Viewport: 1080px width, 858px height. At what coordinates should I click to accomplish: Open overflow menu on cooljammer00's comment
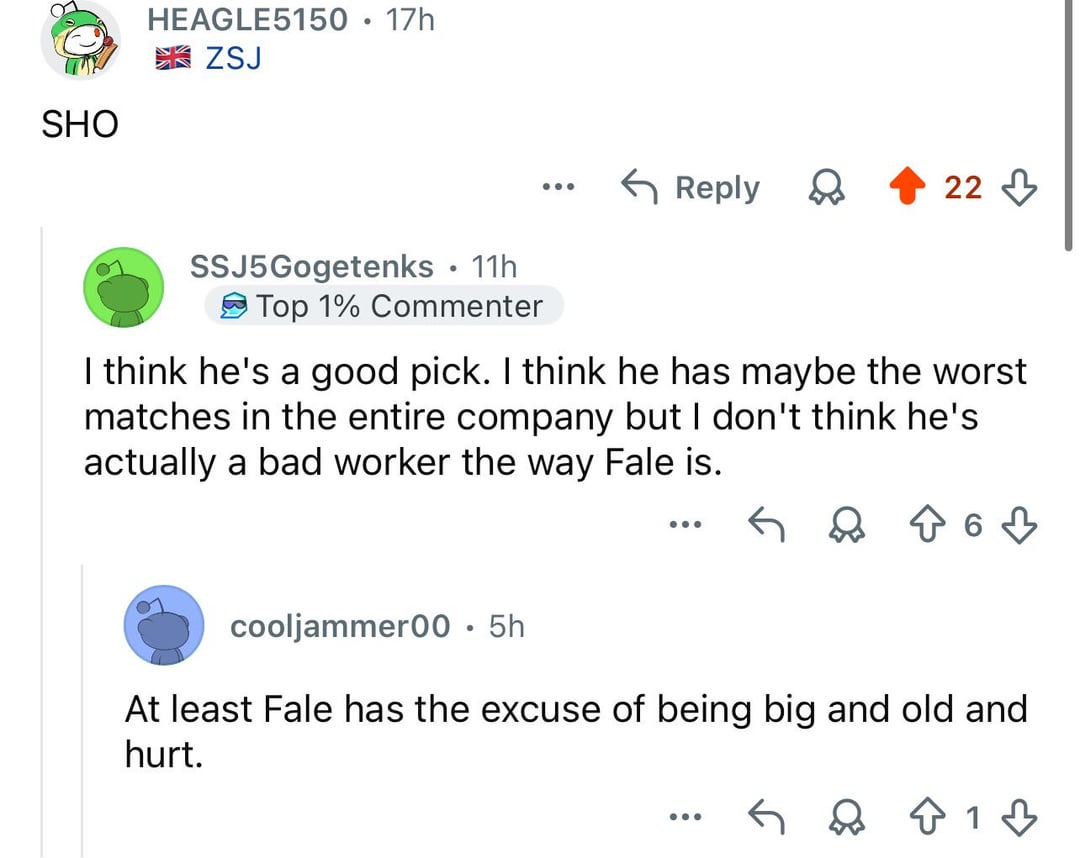coord(683,818)
